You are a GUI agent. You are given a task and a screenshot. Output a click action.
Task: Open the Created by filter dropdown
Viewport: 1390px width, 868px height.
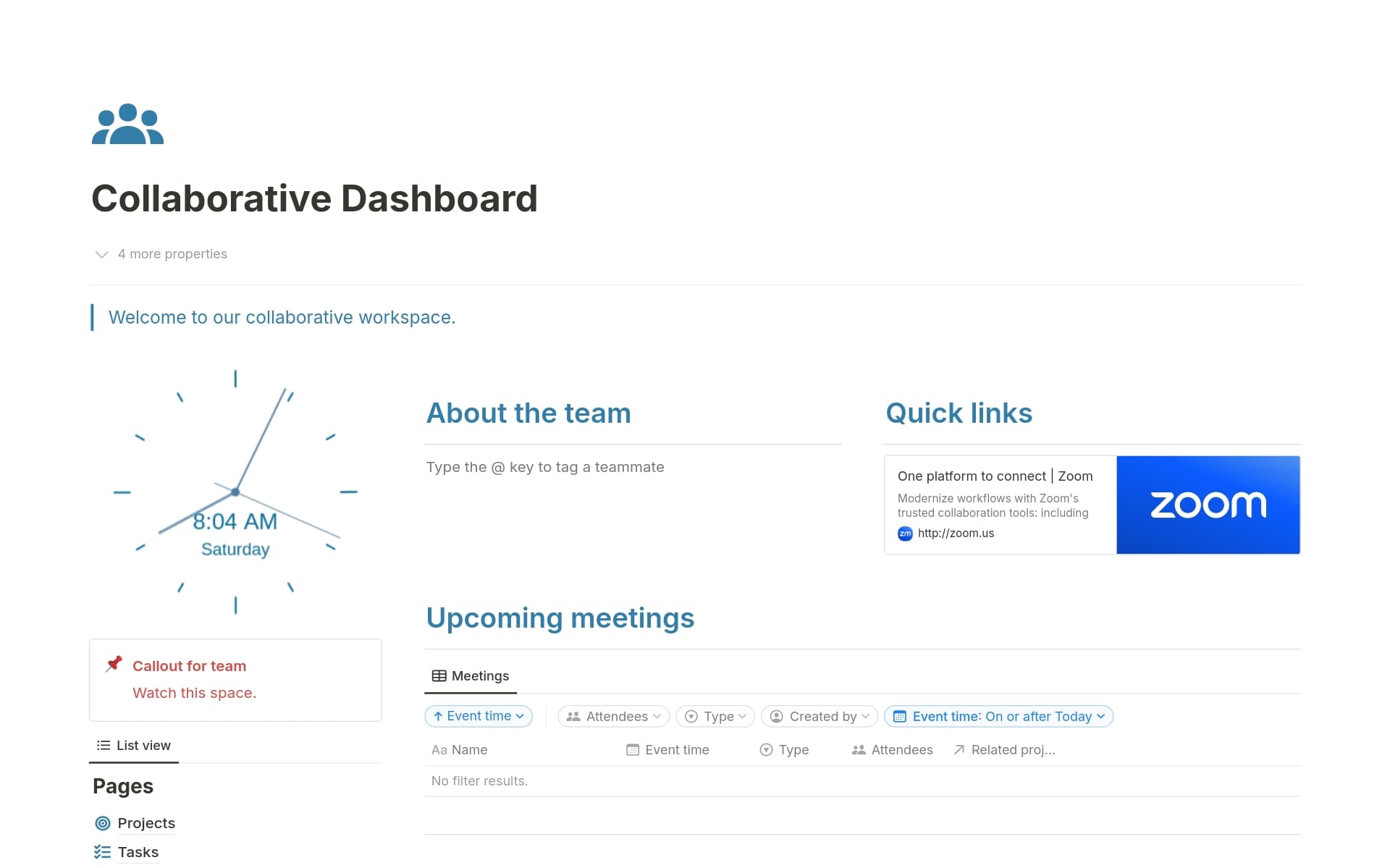[x=820, y=716]
